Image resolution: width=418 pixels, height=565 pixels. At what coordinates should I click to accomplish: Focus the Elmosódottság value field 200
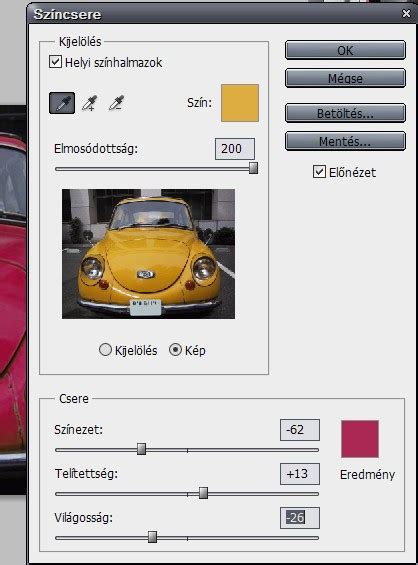tap(235, 148)
